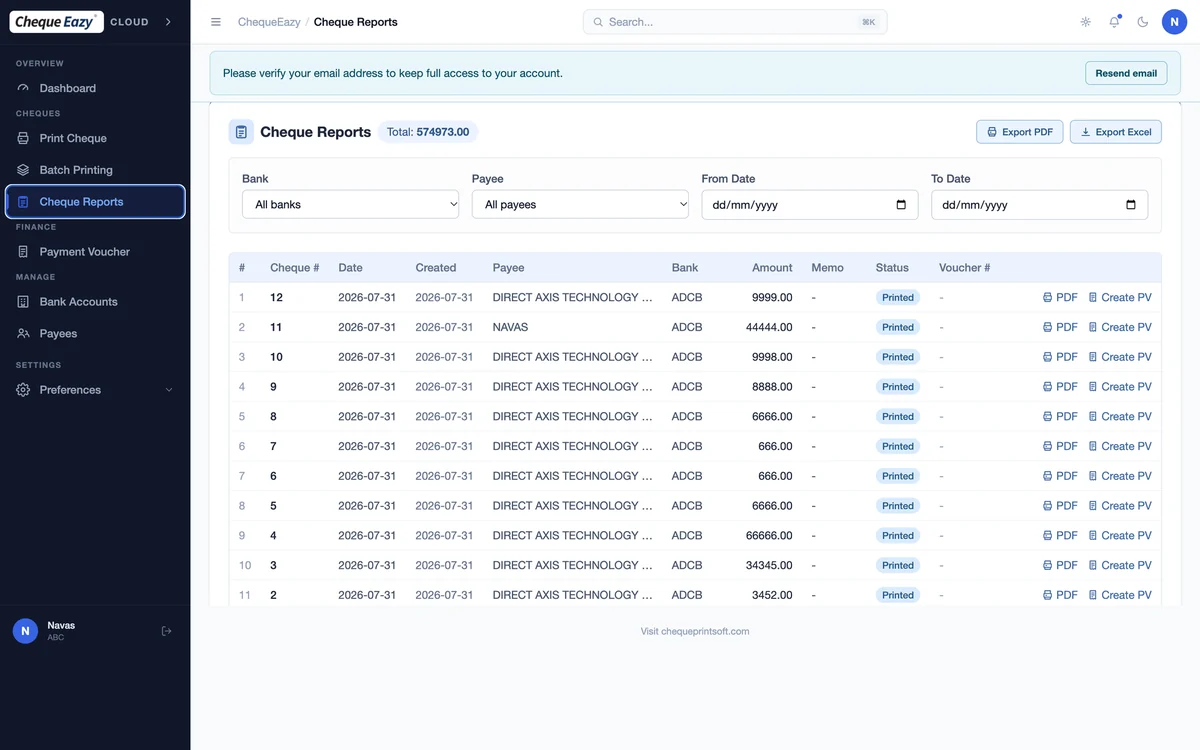Open the Bank filter dropdown
The image size is (1200, 750).
[x=350, y=204]
